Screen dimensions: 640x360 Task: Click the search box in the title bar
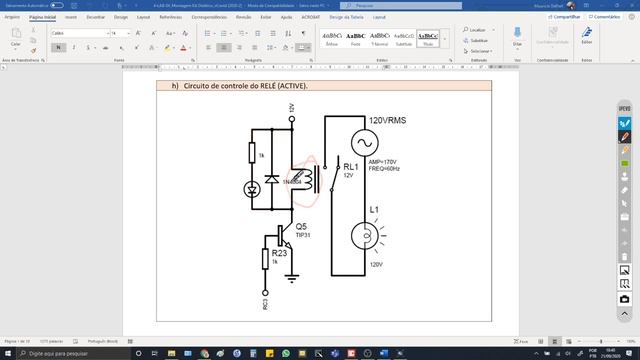pos(401,5)
